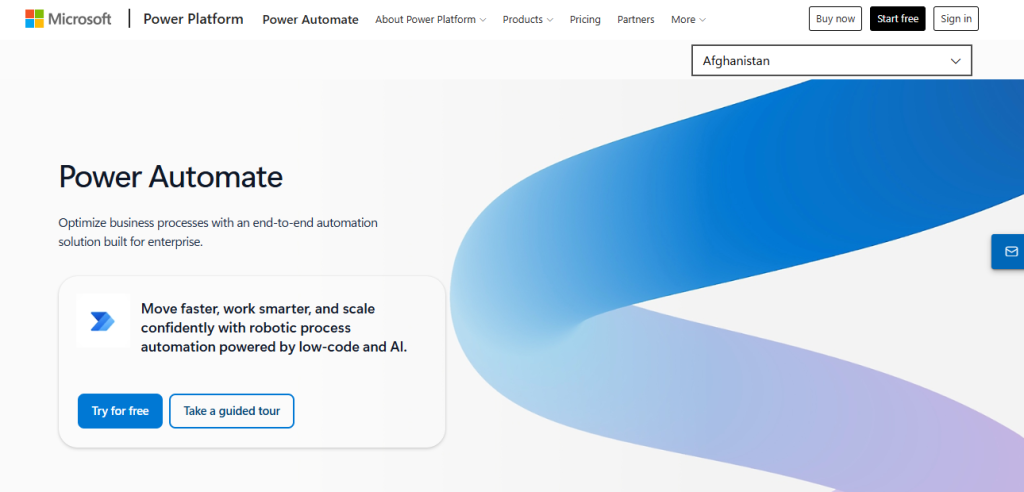Viewport: 1024px width, 492px height.
Task: Click the Try for free button
Action: [120, 411]
